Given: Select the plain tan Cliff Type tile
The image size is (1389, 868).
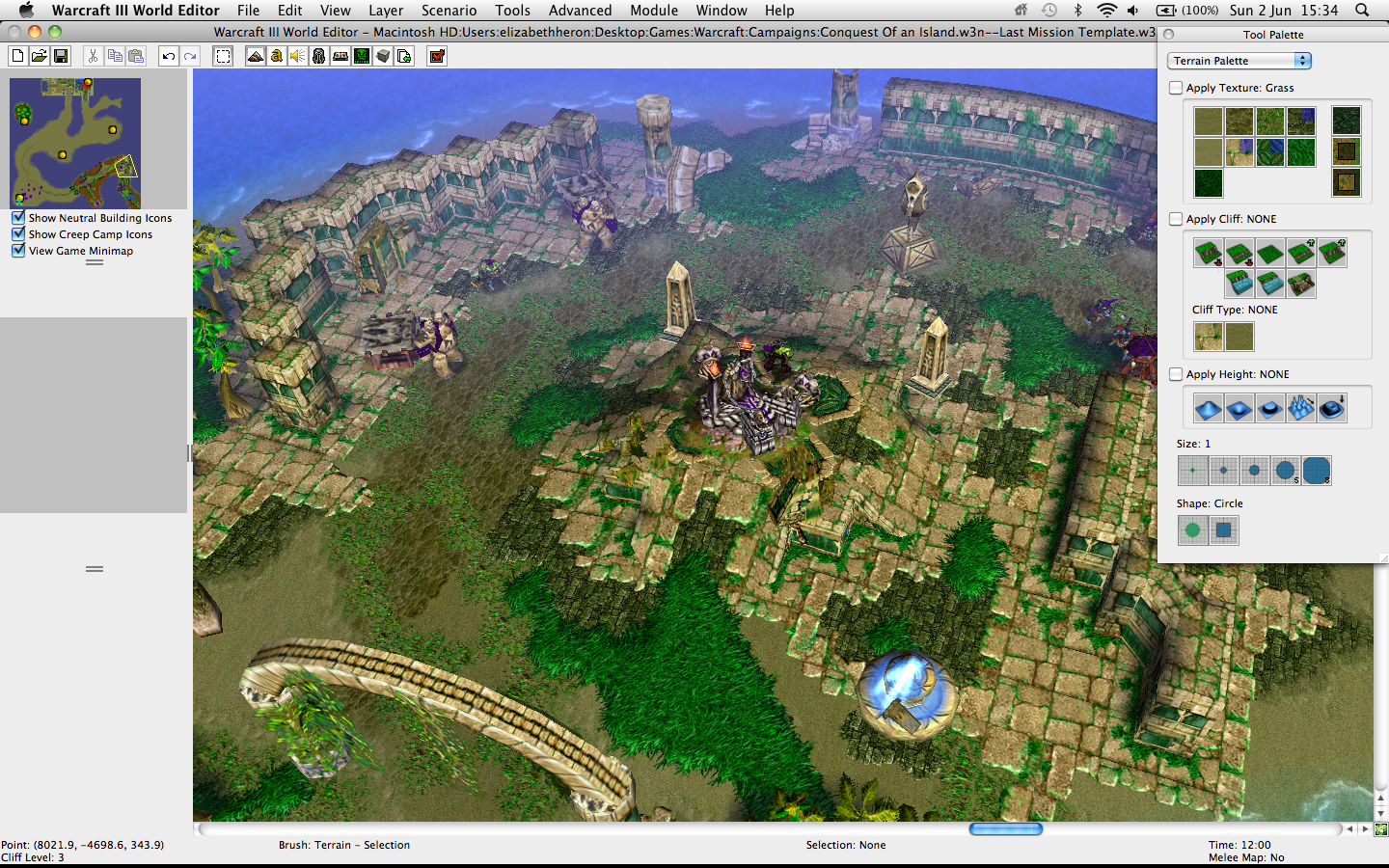Looking at the screenshot, I should tap(1239, 337).
